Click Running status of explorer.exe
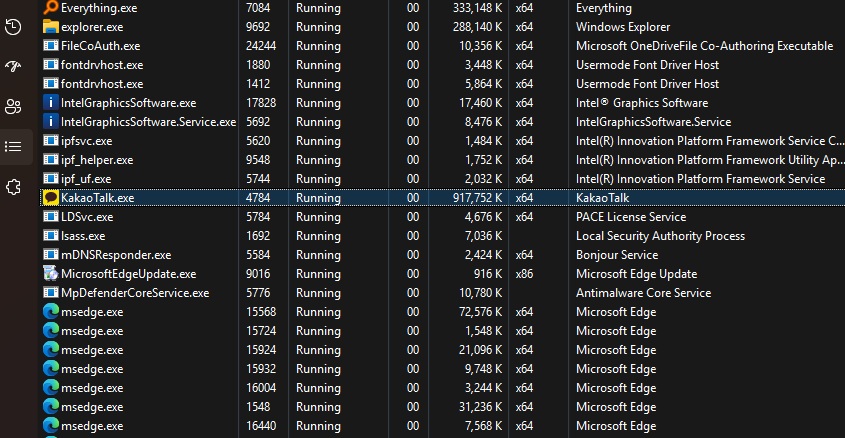845x438 pixels. point(318,27)
